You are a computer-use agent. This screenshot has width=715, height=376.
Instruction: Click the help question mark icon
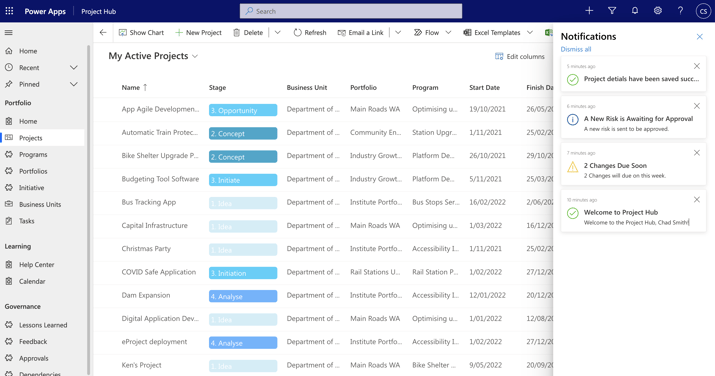coord(680,10)
